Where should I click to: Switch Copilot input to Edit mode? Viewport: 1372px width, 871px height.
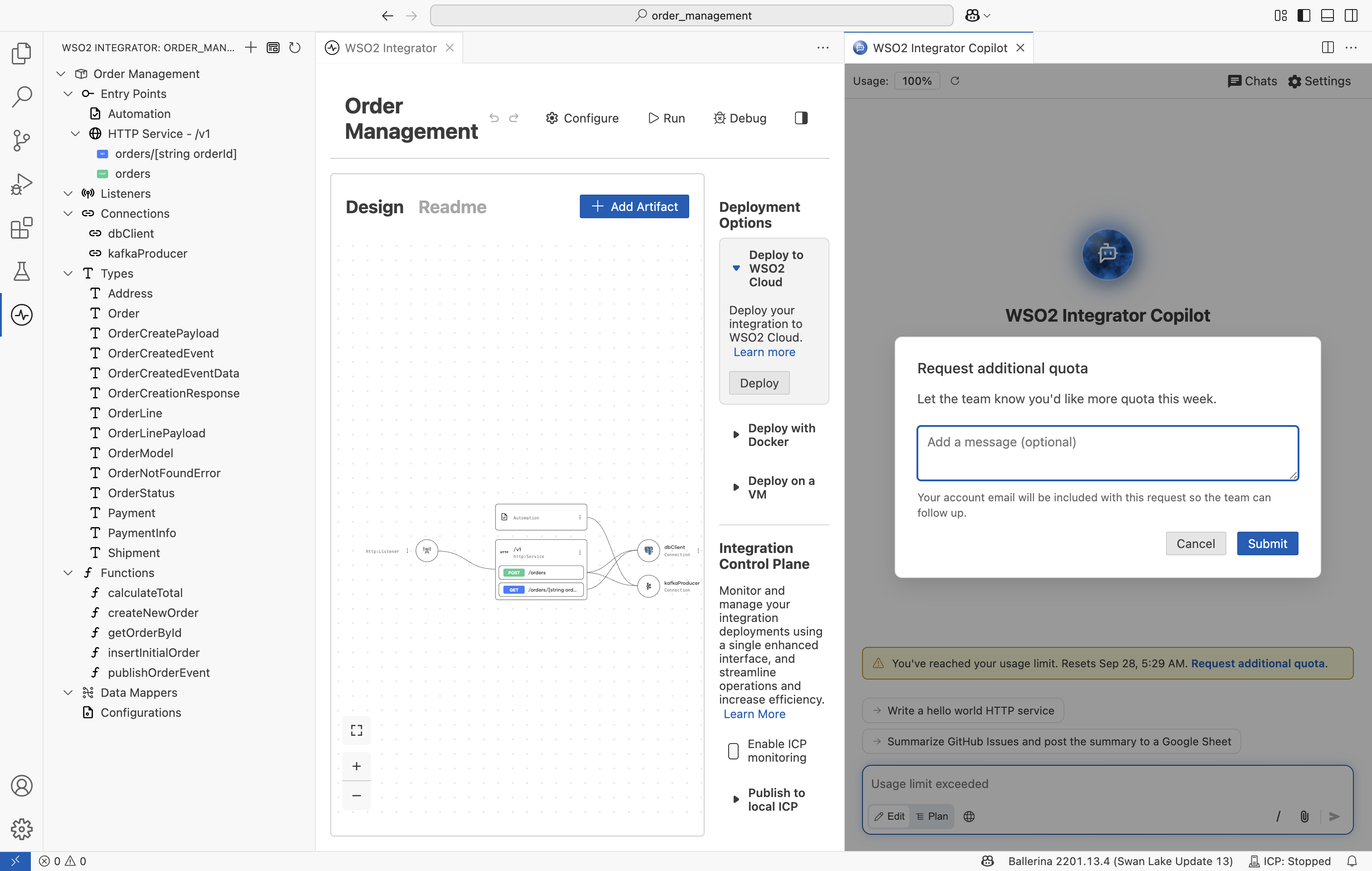[x=889, y=816]
